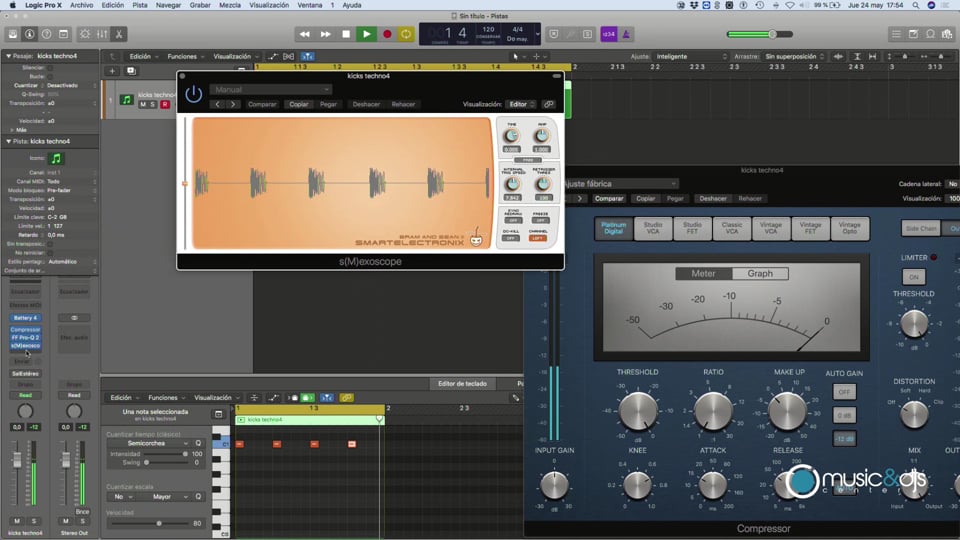Screen dimensions: 960x540
Task: Toggle Compressor Limiter ON button
Action: [913, 277]
